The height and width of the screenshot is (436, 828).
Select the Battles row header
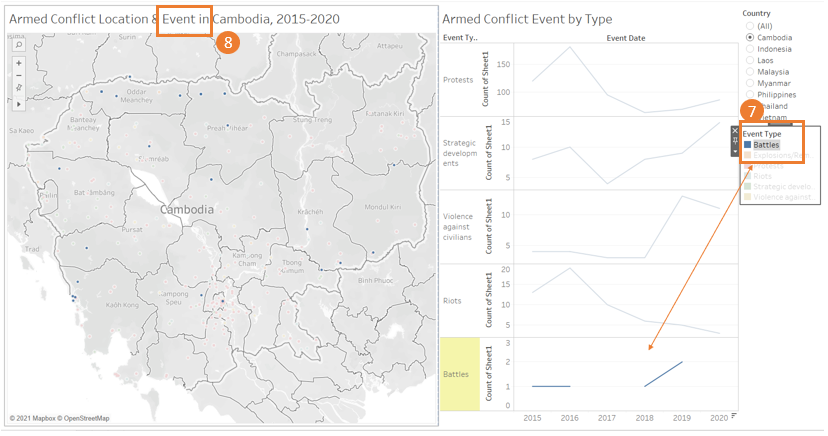[456, 374]
